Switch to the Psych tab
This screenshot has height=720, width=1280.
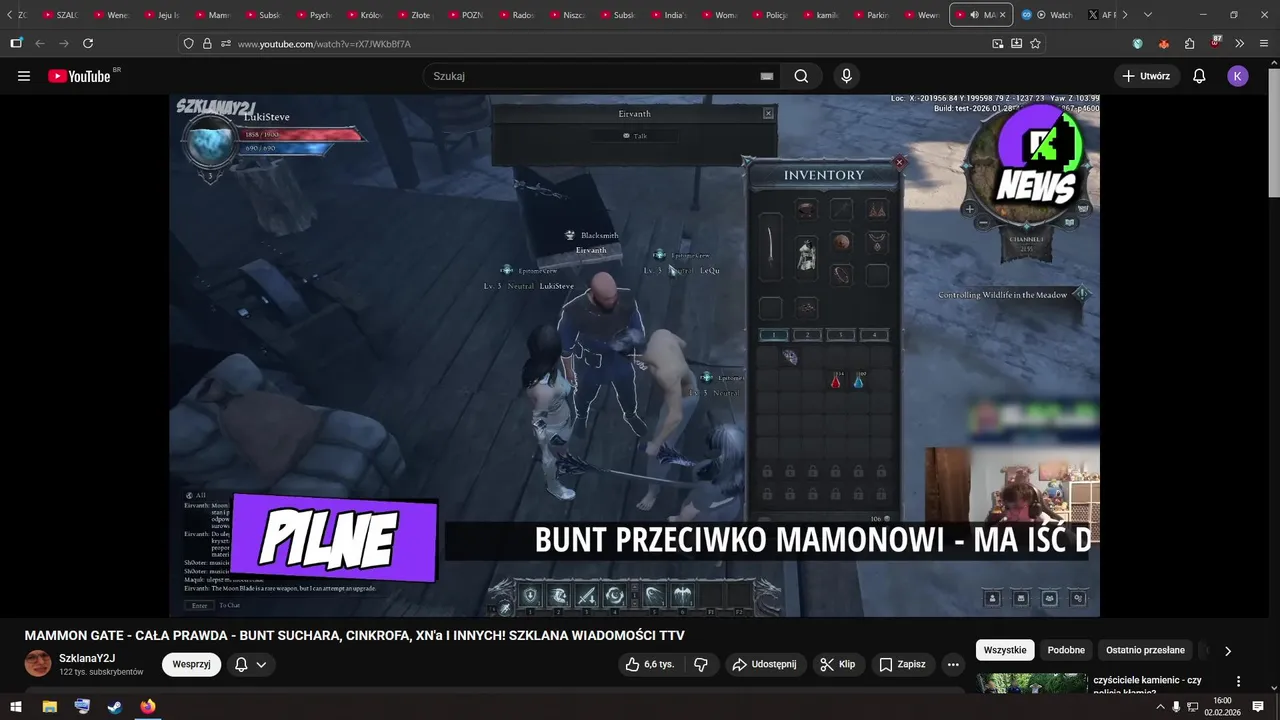coord(314,15)
